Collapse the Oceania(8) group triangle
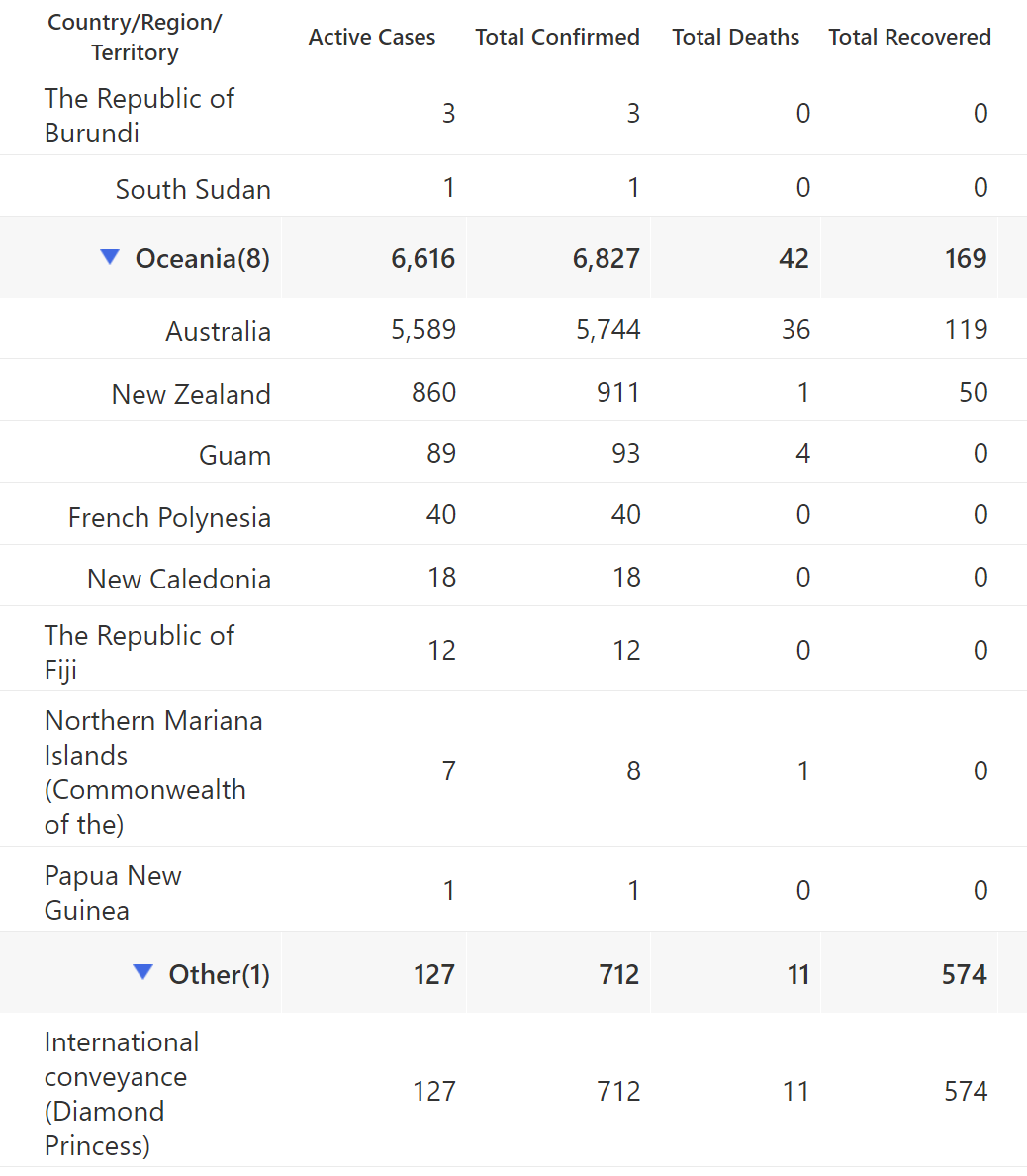The width and height of the screenshot is (1027, 1176). tap(110, 257)
